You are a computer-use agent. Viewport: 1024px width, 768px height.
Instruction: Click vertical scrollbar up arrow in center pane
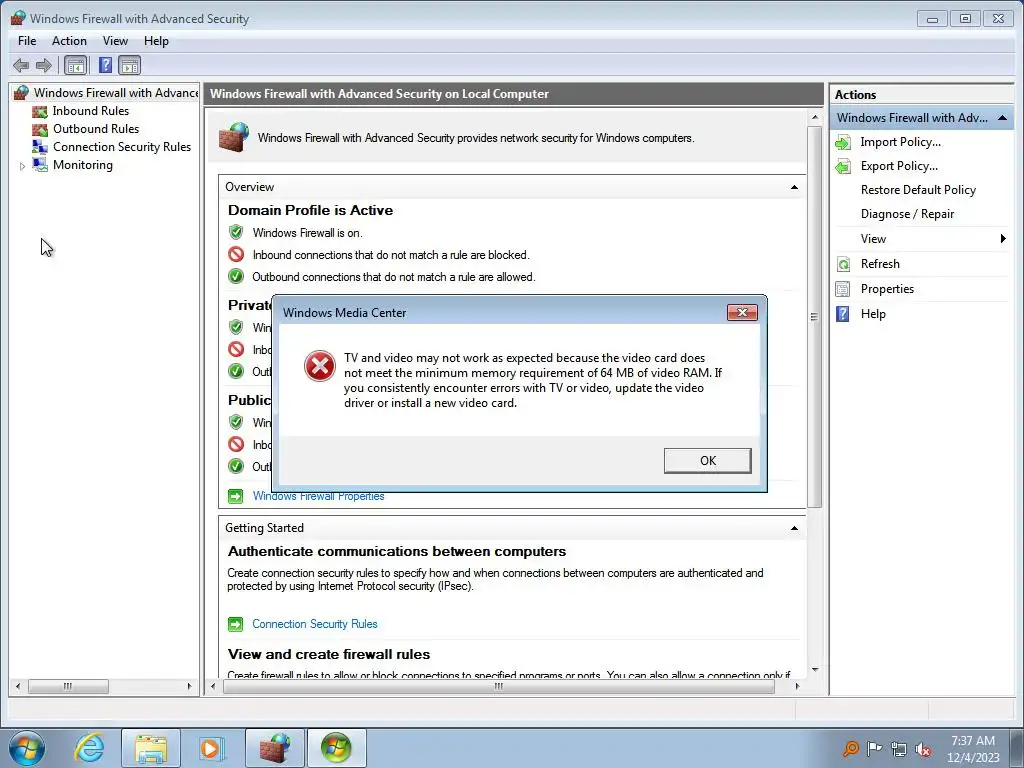(x=814, y=118)
